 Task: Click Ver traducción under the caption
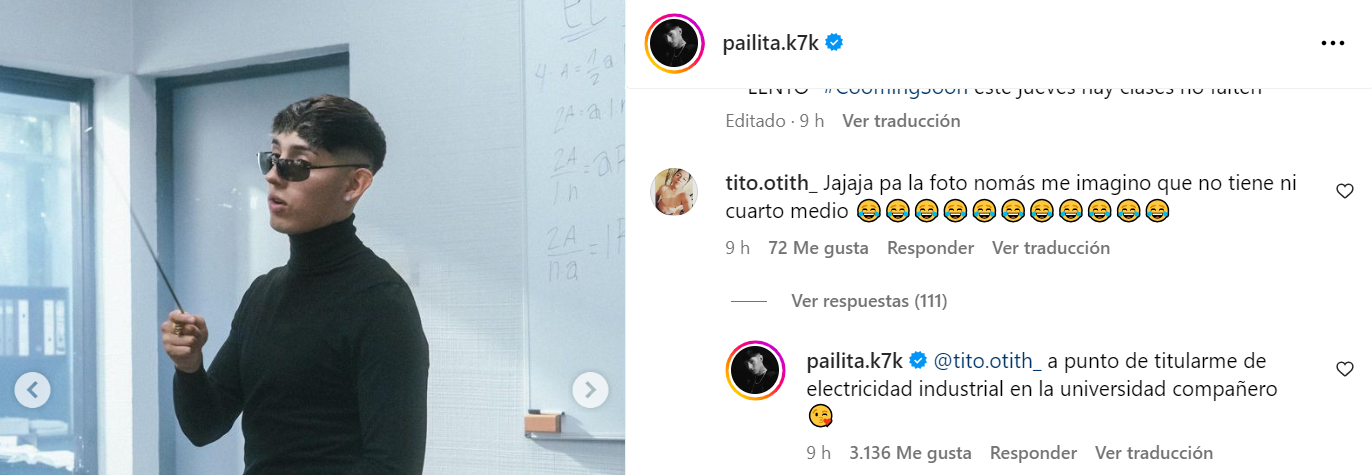tap(901, 121)
